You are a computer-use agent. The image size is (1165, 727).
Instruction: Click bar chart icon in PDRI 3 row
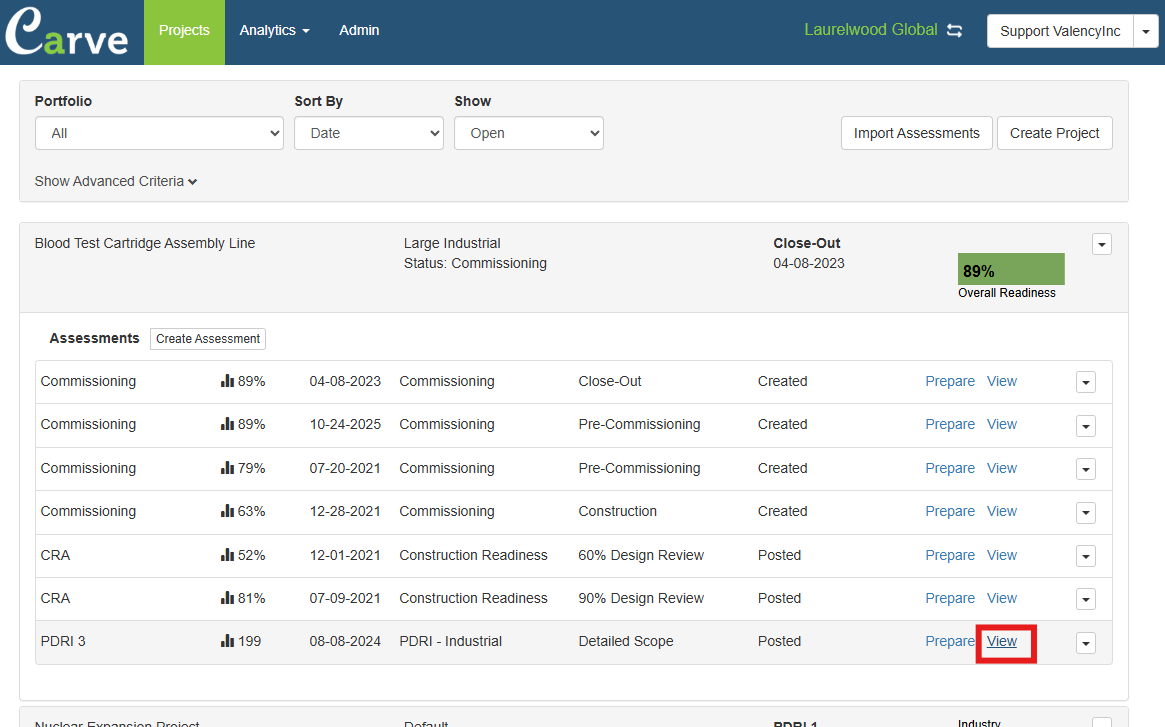[x=227, y=642]
